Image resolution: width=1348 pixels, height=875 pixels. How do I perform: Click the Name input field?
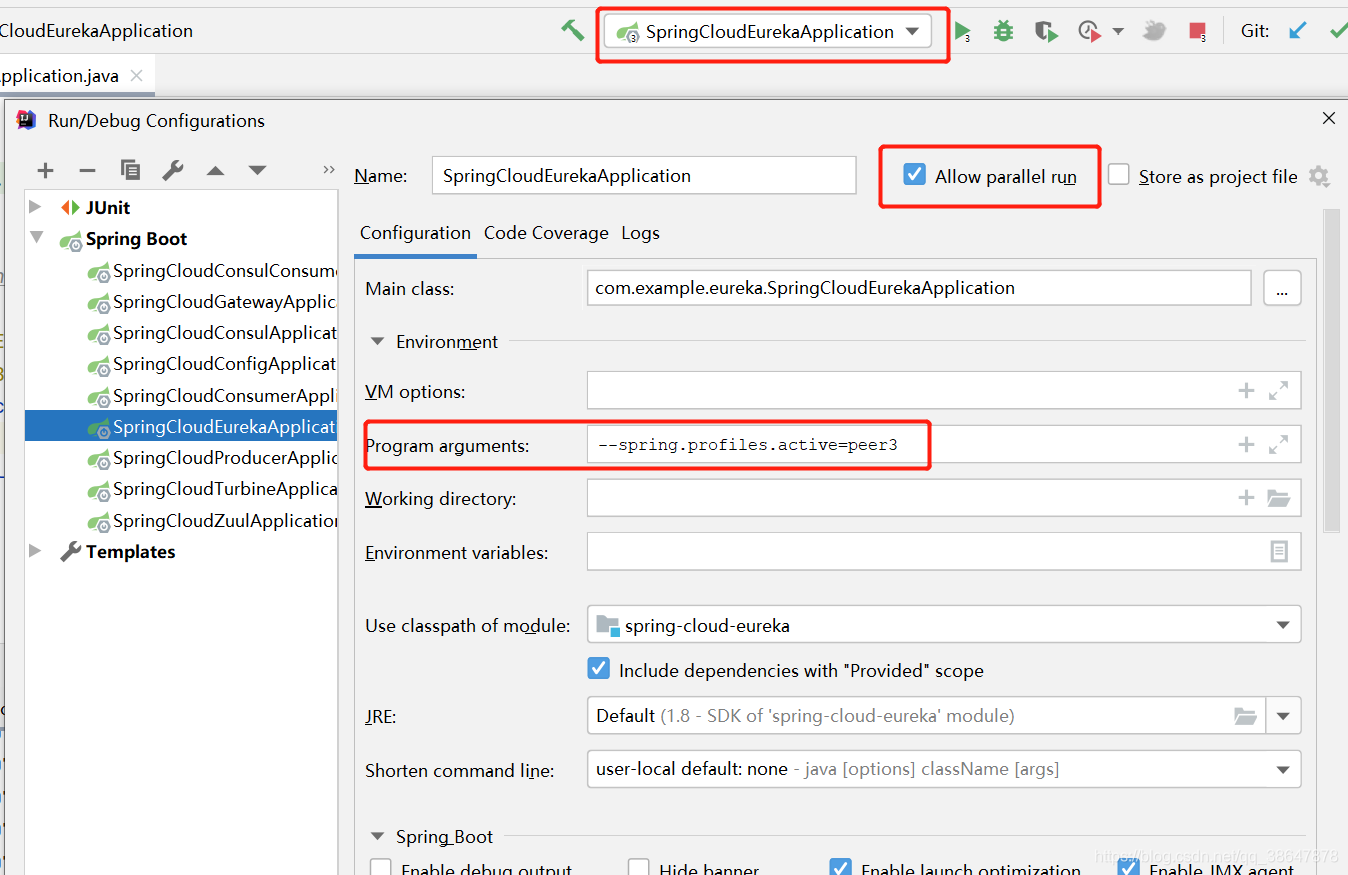(x=644, y=175)
